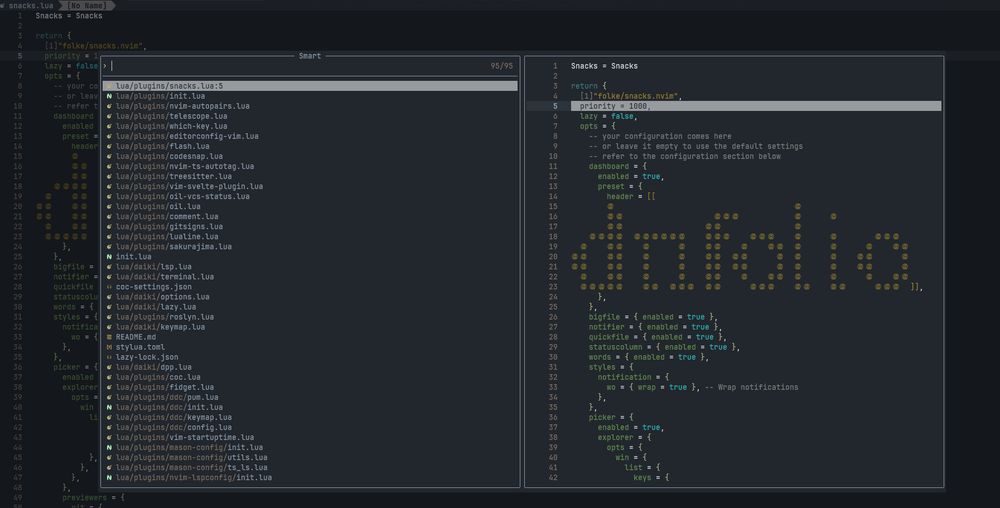1000x508 pixels.
Task: Select lua/plugins/ddc/keymap.lua
Action: [x=173, y=417]
